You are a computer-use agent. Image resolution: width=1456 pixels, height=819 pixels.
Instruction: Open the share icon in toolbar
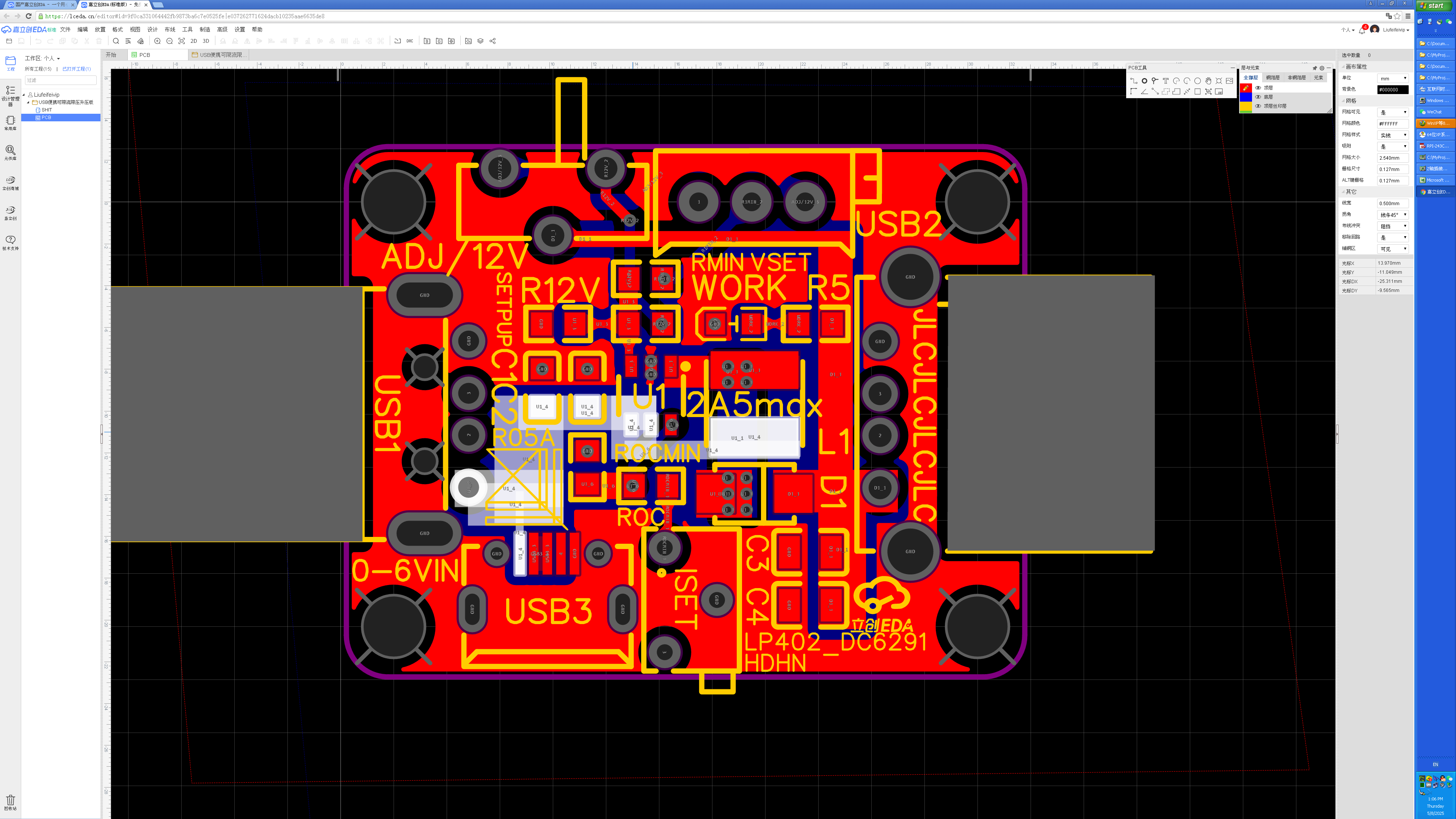(493, 41)
